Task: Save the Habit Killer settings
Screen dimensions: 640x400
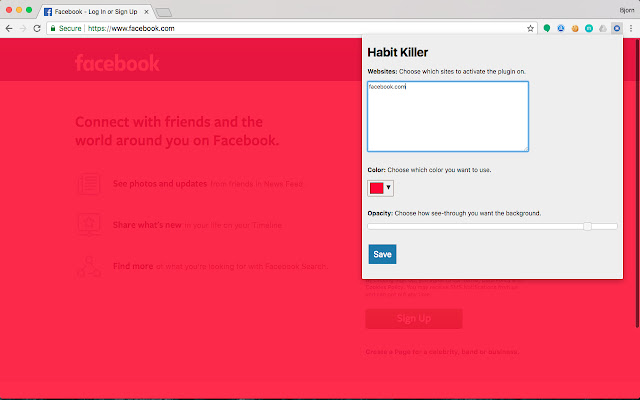Action: (382, 254)
